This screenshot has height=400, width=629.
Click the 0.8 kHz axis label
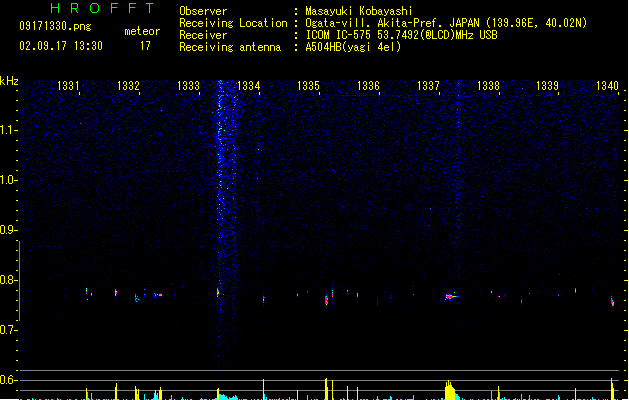pyautogui.click(x=8, y=280)
